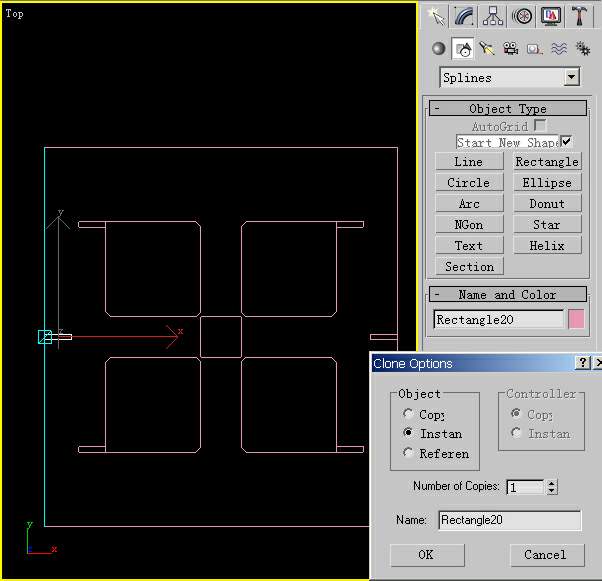Choose the Object Instance radio option

tap(408, 433)
